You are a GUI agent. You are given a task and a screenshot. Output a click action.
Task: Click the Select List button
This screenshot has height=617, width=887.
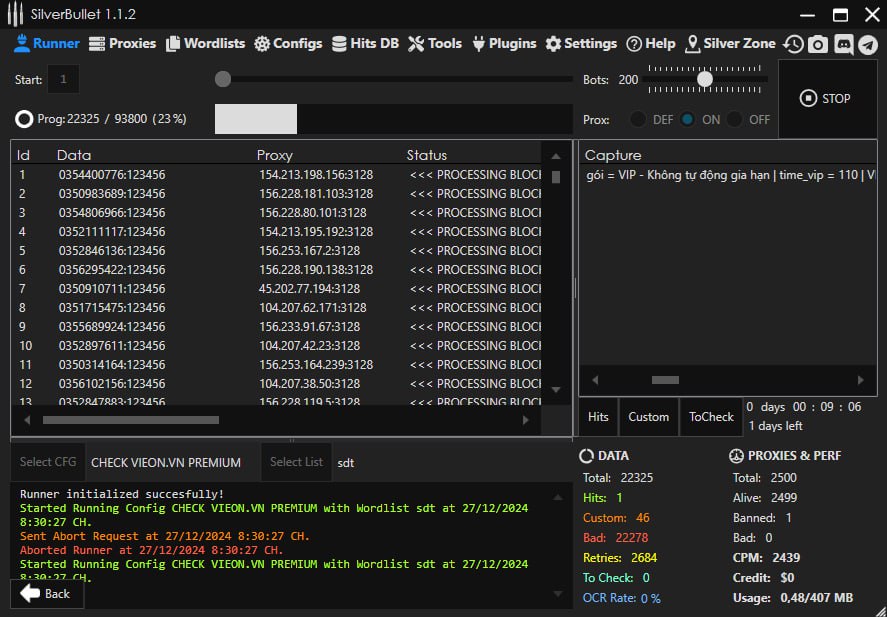296,462
